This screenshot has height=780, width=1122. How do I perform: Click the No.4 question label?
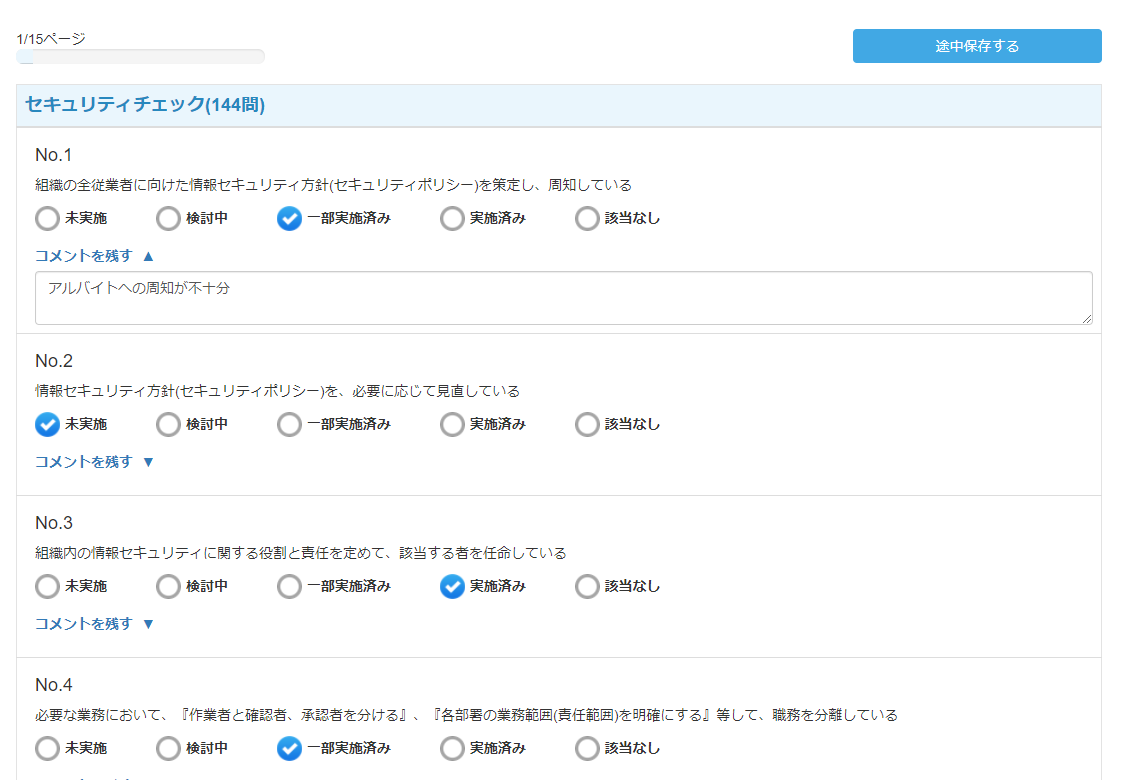[54, 684]
